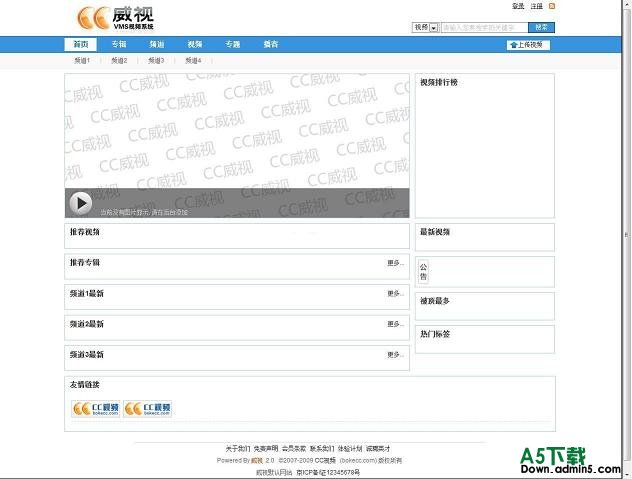Image resolution: width=632 pixels, height=479 pixels.
Task: Click the 视频排行榜 panel heading
Action: pos(439,82)
